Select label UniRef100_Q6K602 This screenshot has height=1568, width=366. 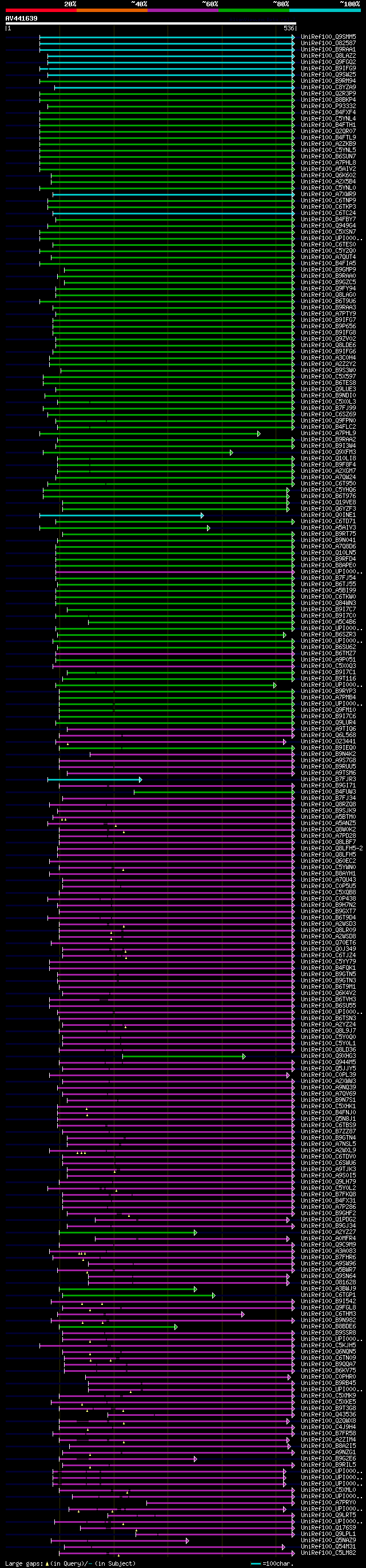tap(328, 176)
